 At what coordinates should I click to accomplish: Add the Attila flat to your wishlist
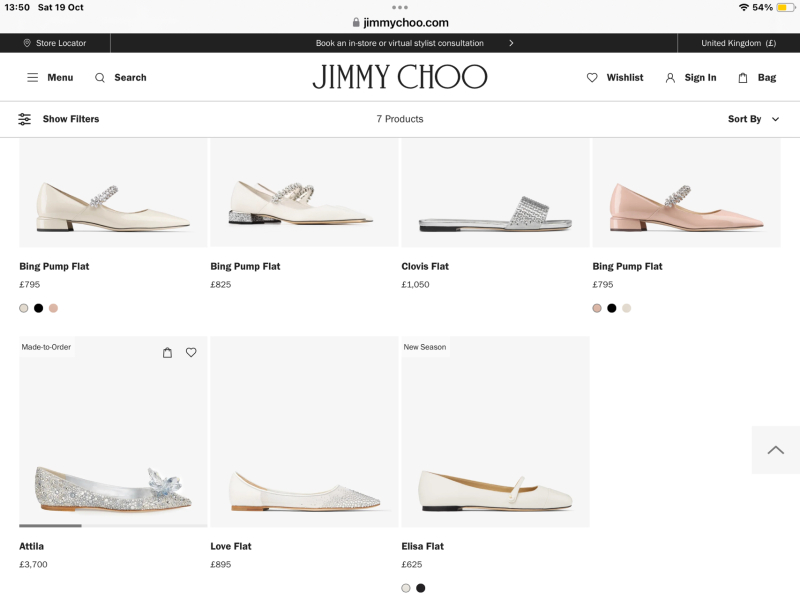[191, 352]
